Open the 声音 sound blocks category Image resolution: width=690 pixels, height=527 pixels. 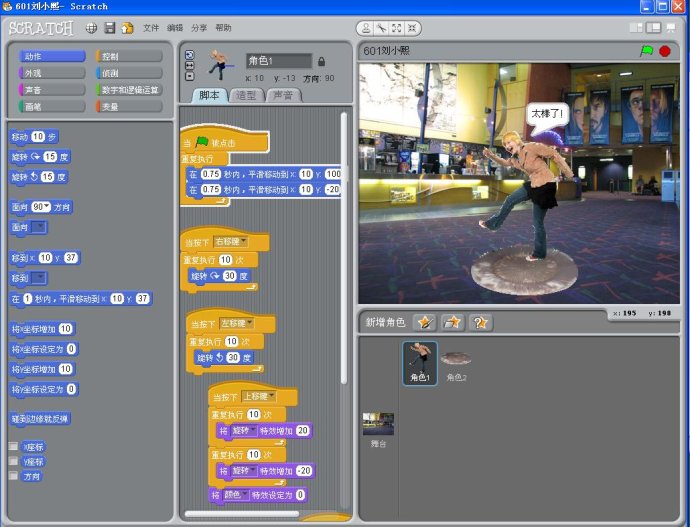[x=52, y=90]
